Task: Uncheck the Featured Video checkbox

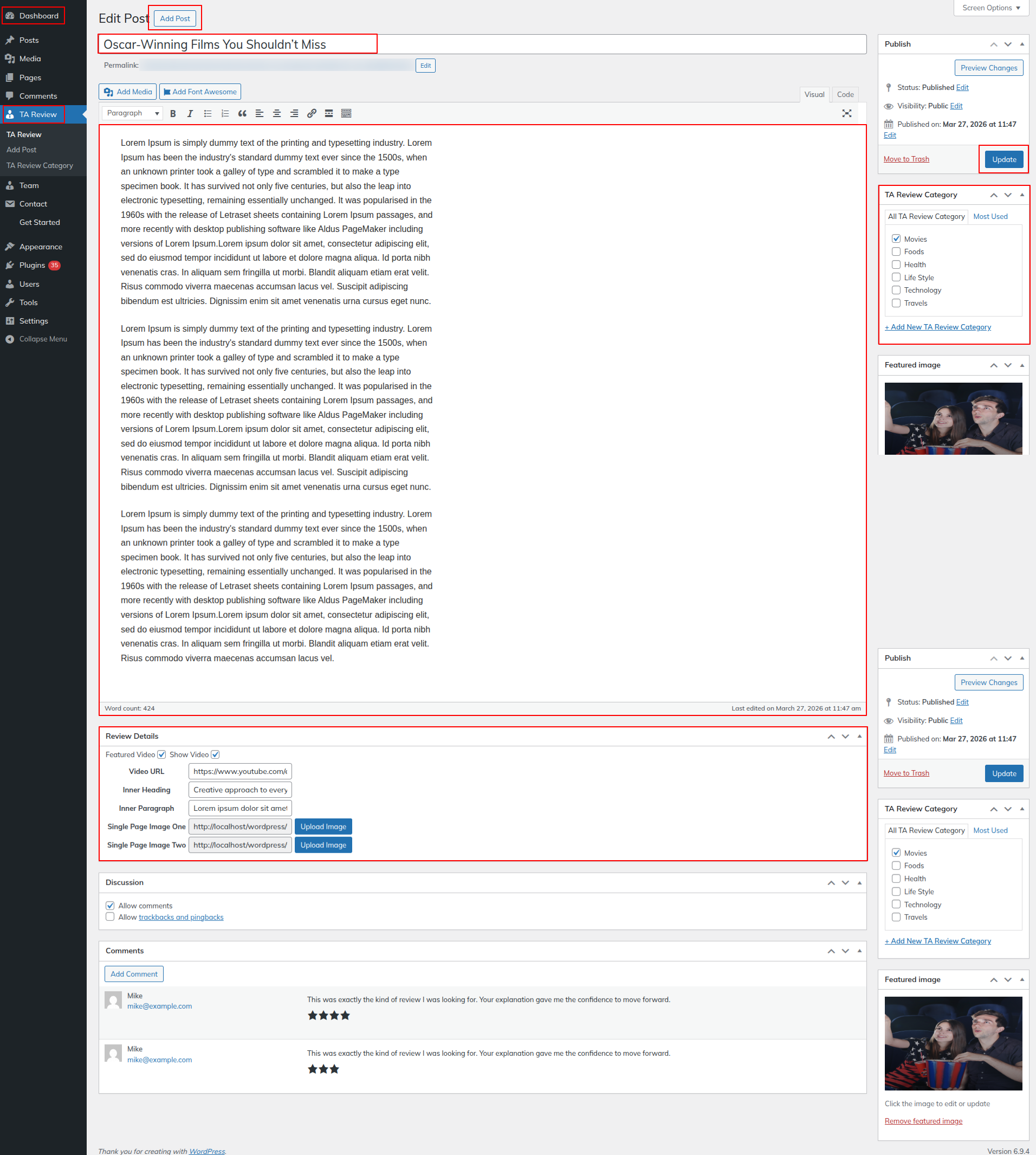Action: pyautogui.click(x=161, y=754)
